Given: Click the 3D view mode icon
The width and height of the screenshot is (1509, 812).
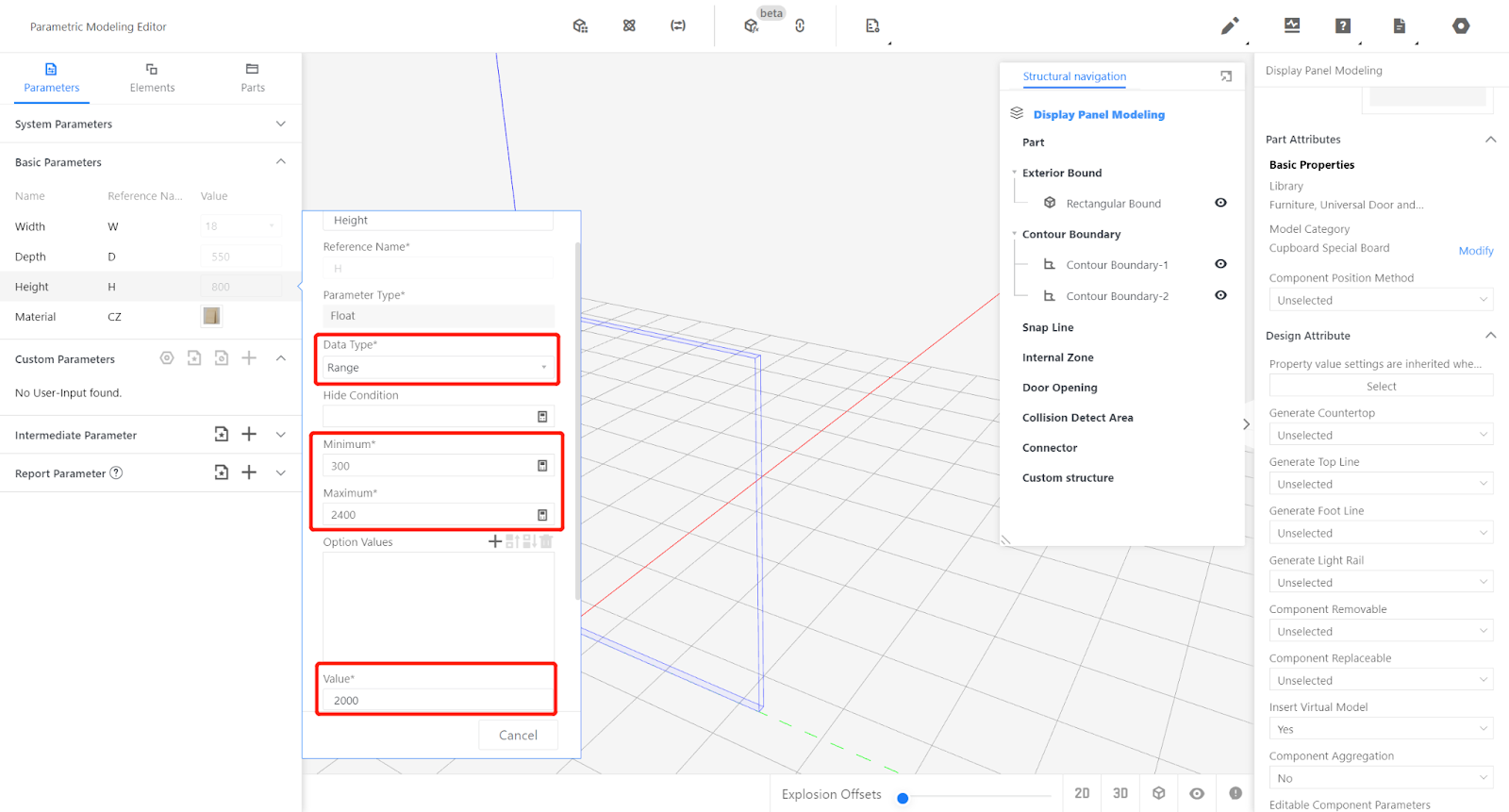Looking at the screenshot, I should tap(1120, 793).
